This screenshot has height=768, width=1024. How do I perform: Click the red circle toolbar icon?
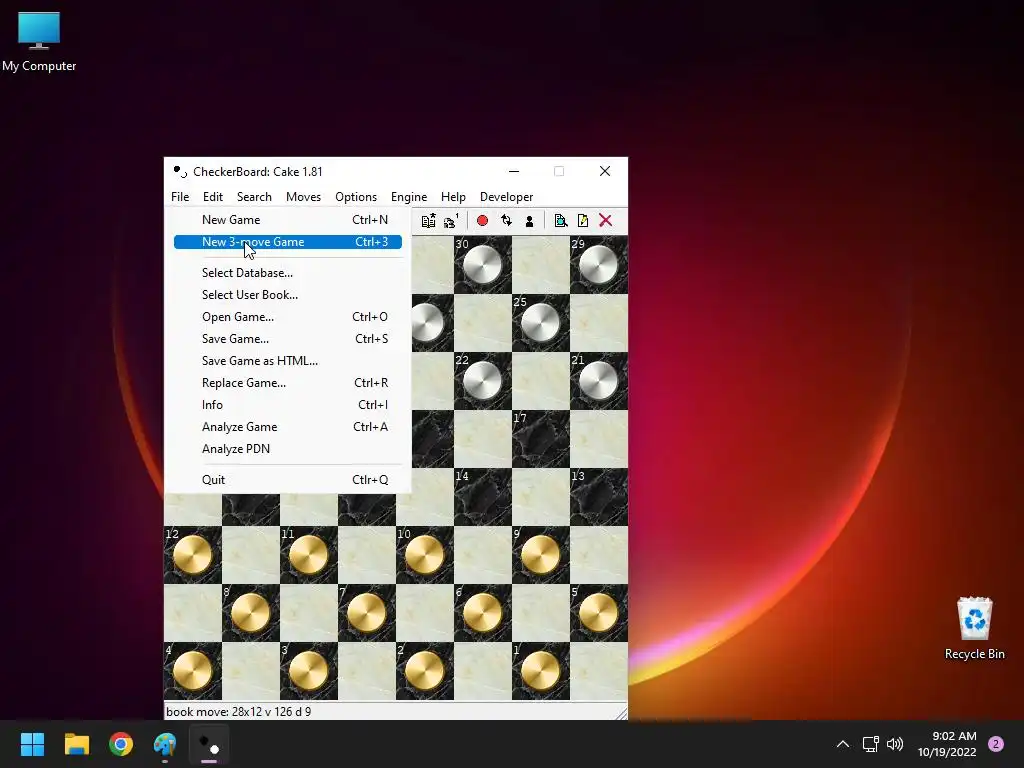point(483,221)
